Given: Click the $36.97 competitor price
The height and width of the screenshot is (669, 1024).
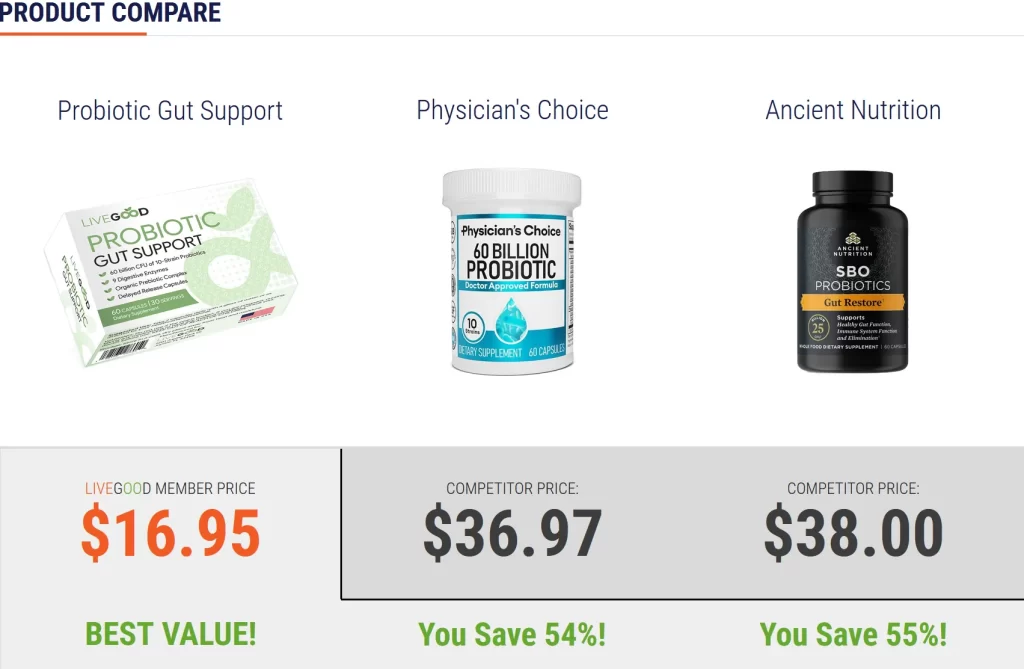Looking at the screenshot, I should pos(512,533).
